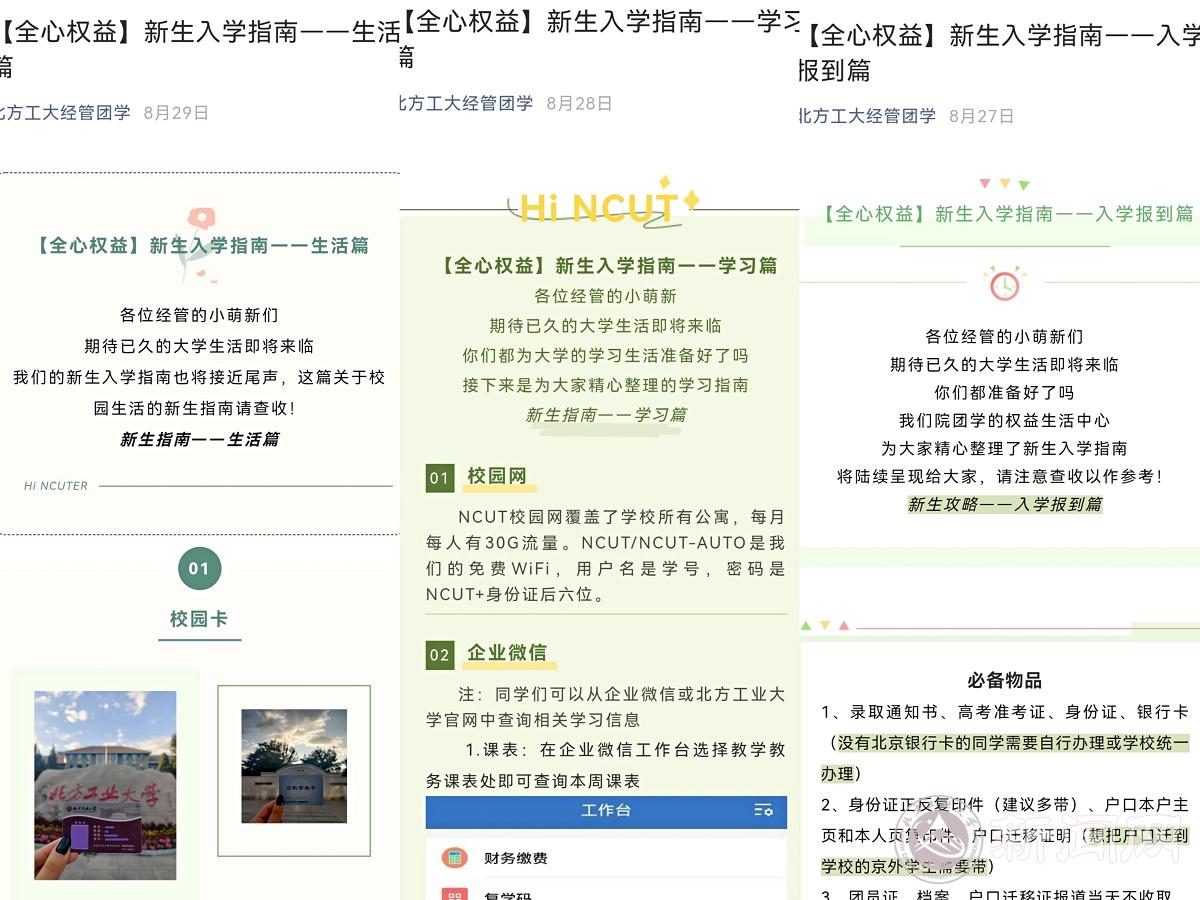Viewport: 1200px width, 900px height.
Task: Open 北方工大经管团学 account dated 8月27日
Action: pos(868,116)
